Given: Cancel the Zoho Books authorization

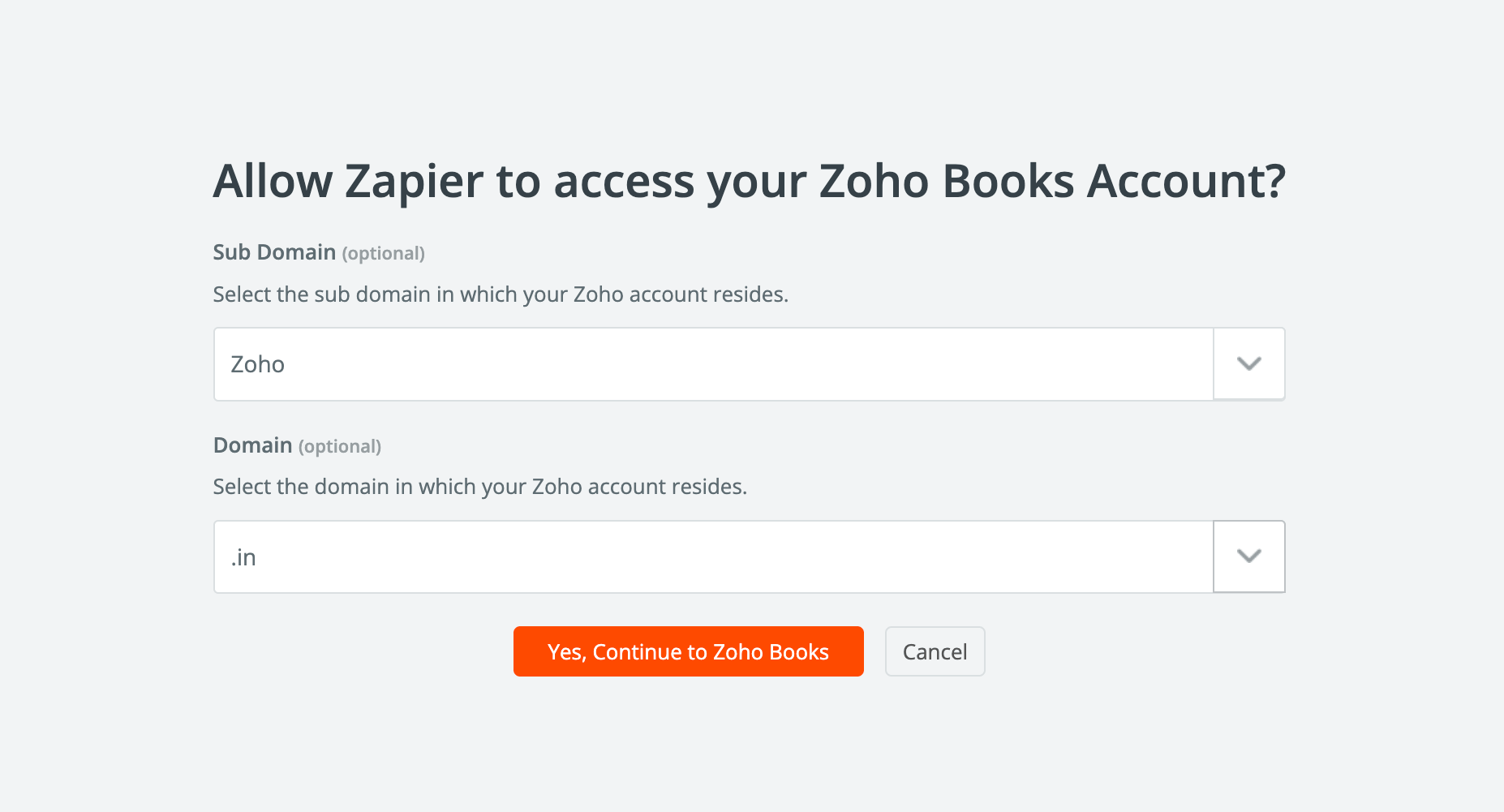Looking at the screenshot, I should click(x=935, y=651).
